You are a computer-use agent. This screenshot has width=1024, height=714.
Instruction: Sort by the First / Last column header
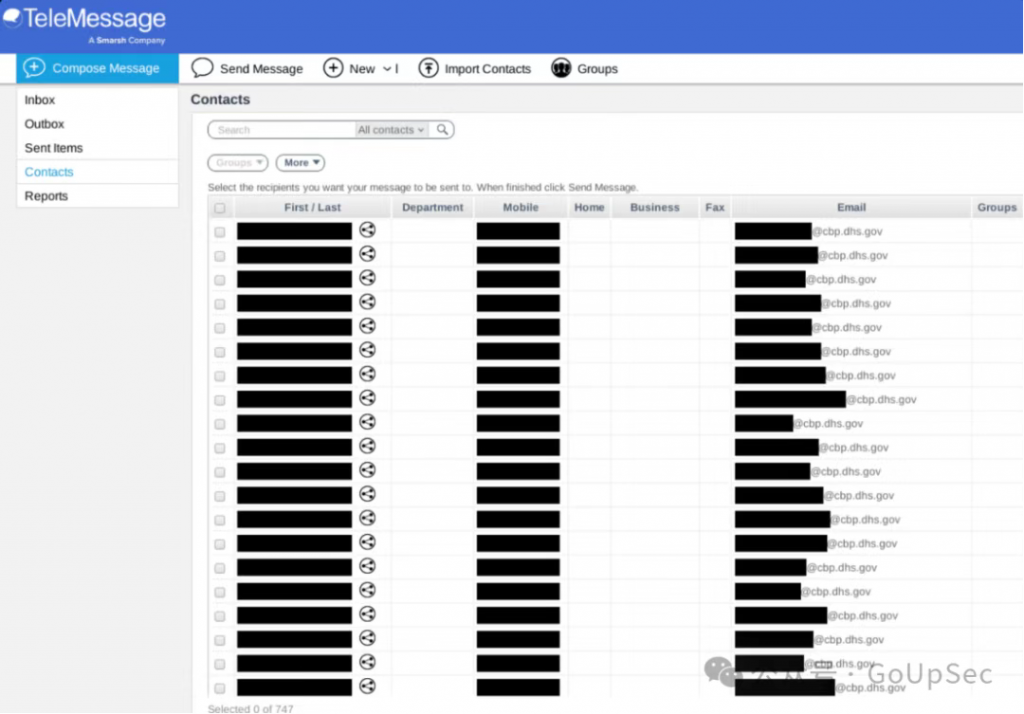(313, 207)
